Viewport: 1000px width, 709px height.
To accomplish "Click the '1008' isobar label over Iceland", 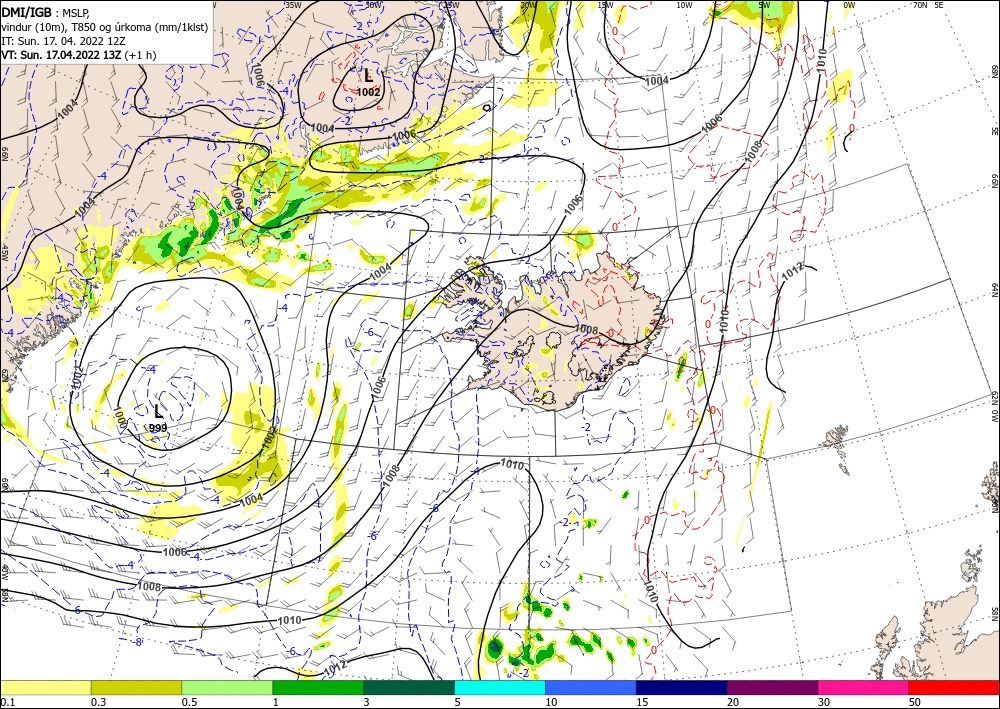I will pos(586,330).
